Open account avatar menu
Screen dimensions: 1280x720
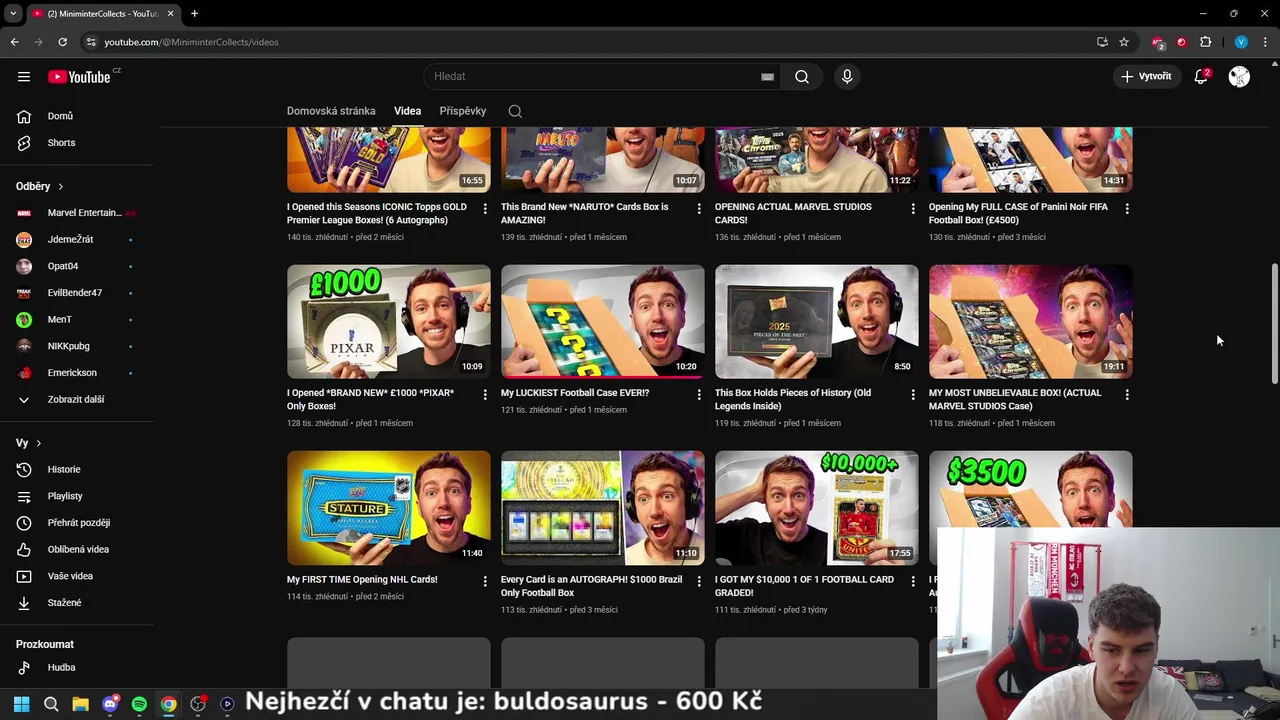(x=1239, y=76)
